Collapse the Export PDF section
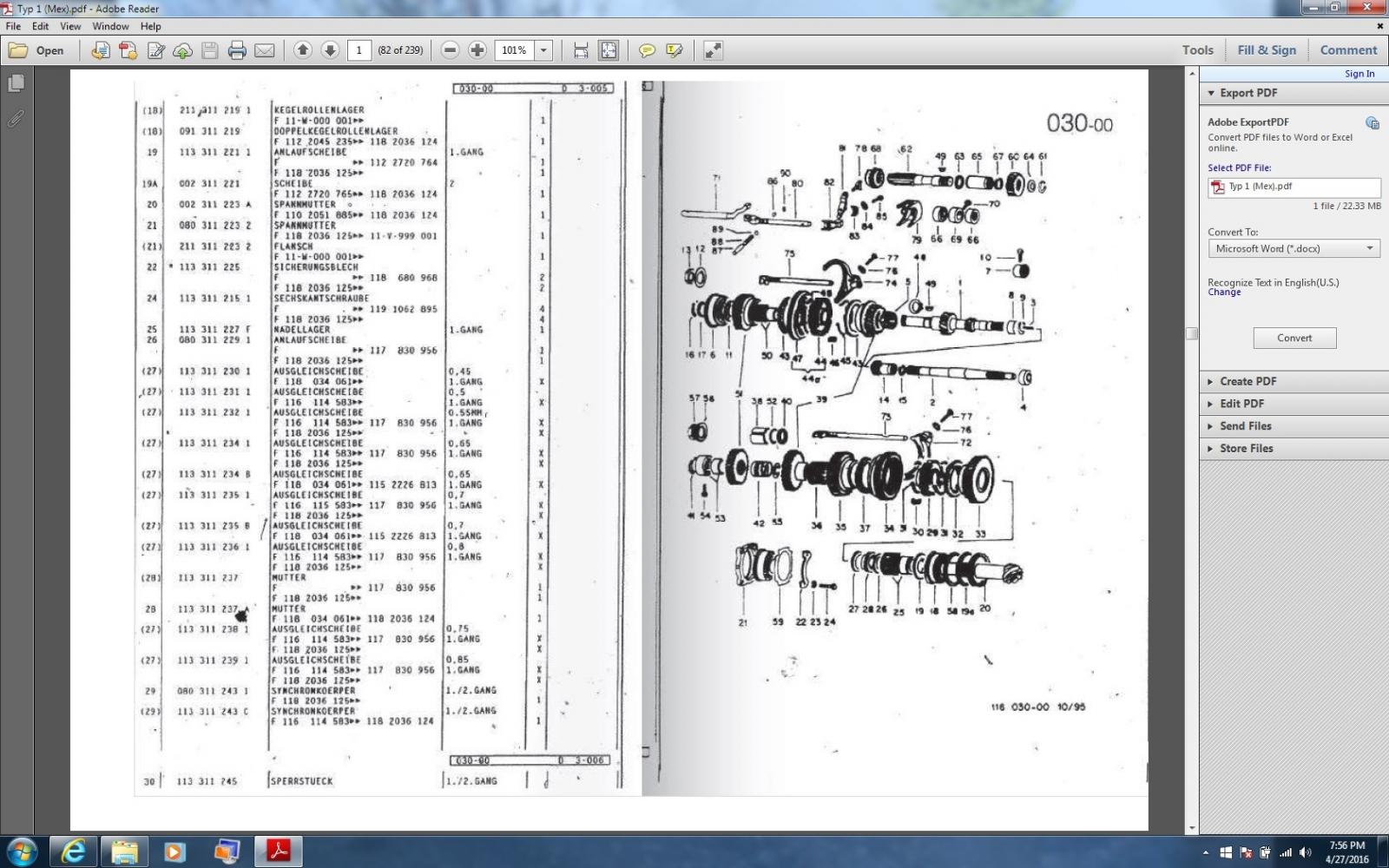Image resolution: width=1389 pixels, height=868 pixels. point(1211,93)
